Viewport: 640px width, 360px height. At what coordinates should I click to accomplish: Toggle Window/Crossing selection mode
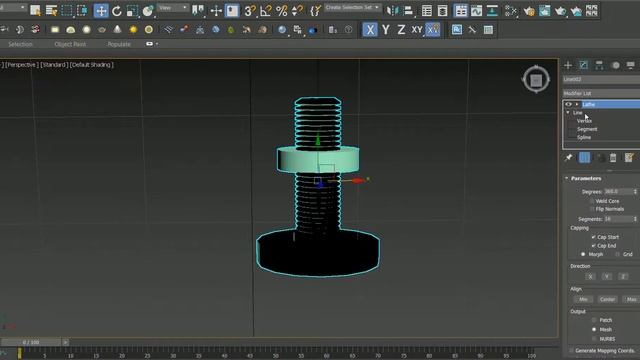pyautogui.click(x=82, y=11)
